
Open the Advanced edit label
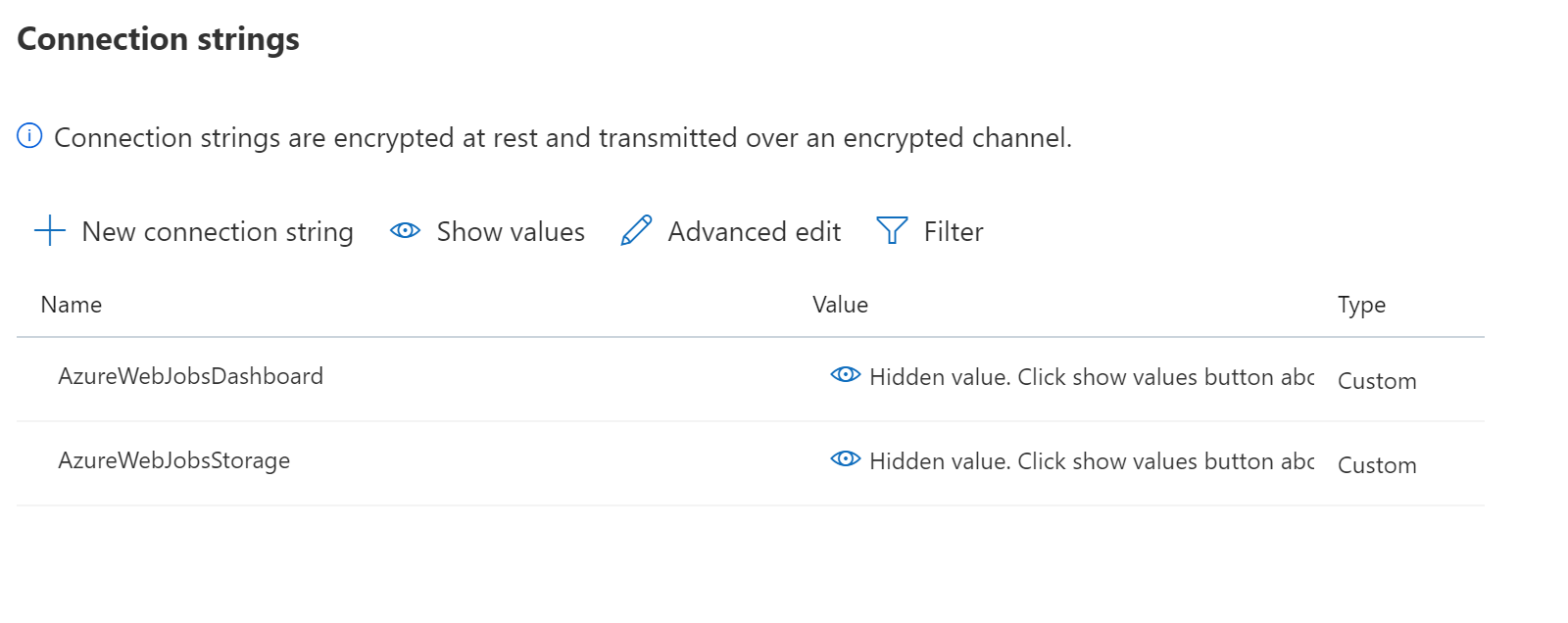click(754, 232)
